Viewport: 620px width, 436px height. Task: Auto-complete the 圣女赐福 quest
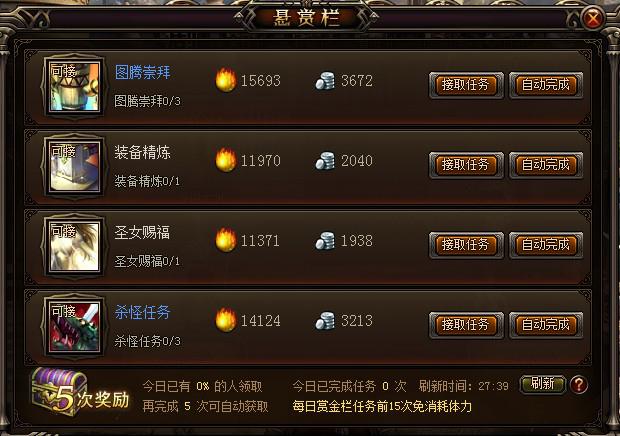click(546, 245)
